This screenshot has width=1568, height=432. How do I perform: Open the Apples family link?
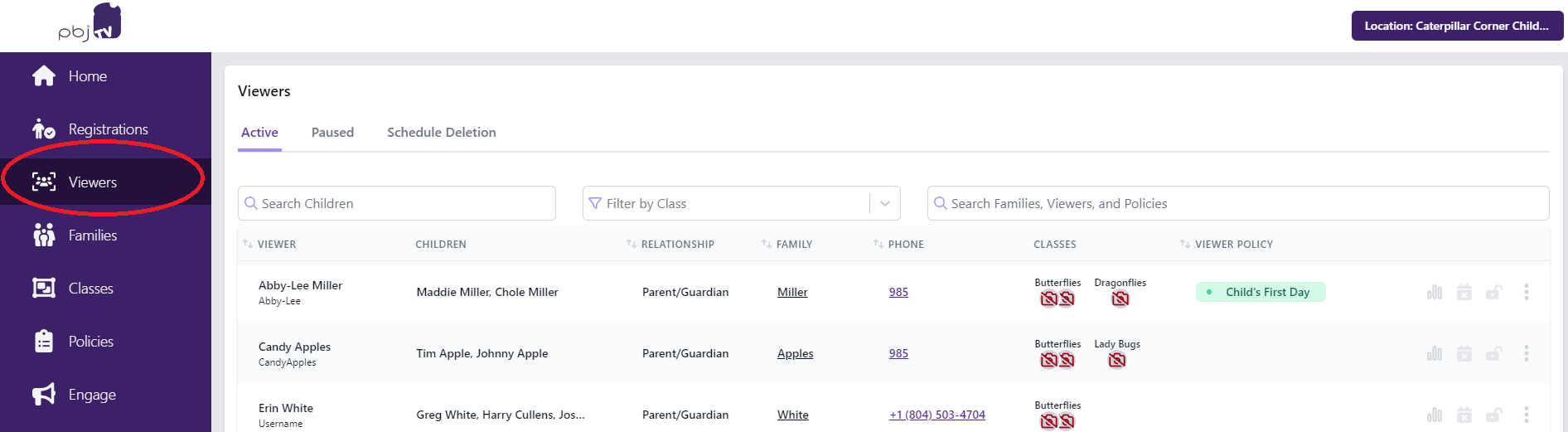click(795, 353)
